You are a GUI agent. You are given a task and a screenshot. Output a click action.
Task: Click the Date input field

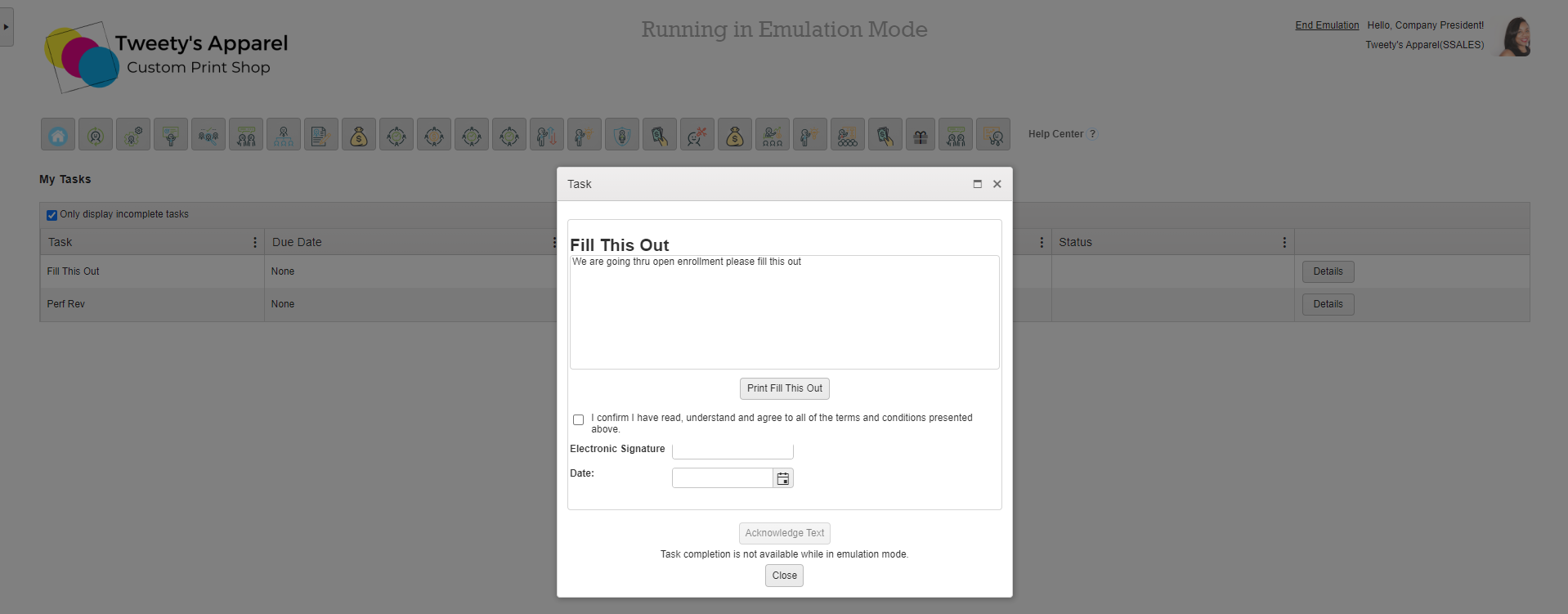(723, 478)
